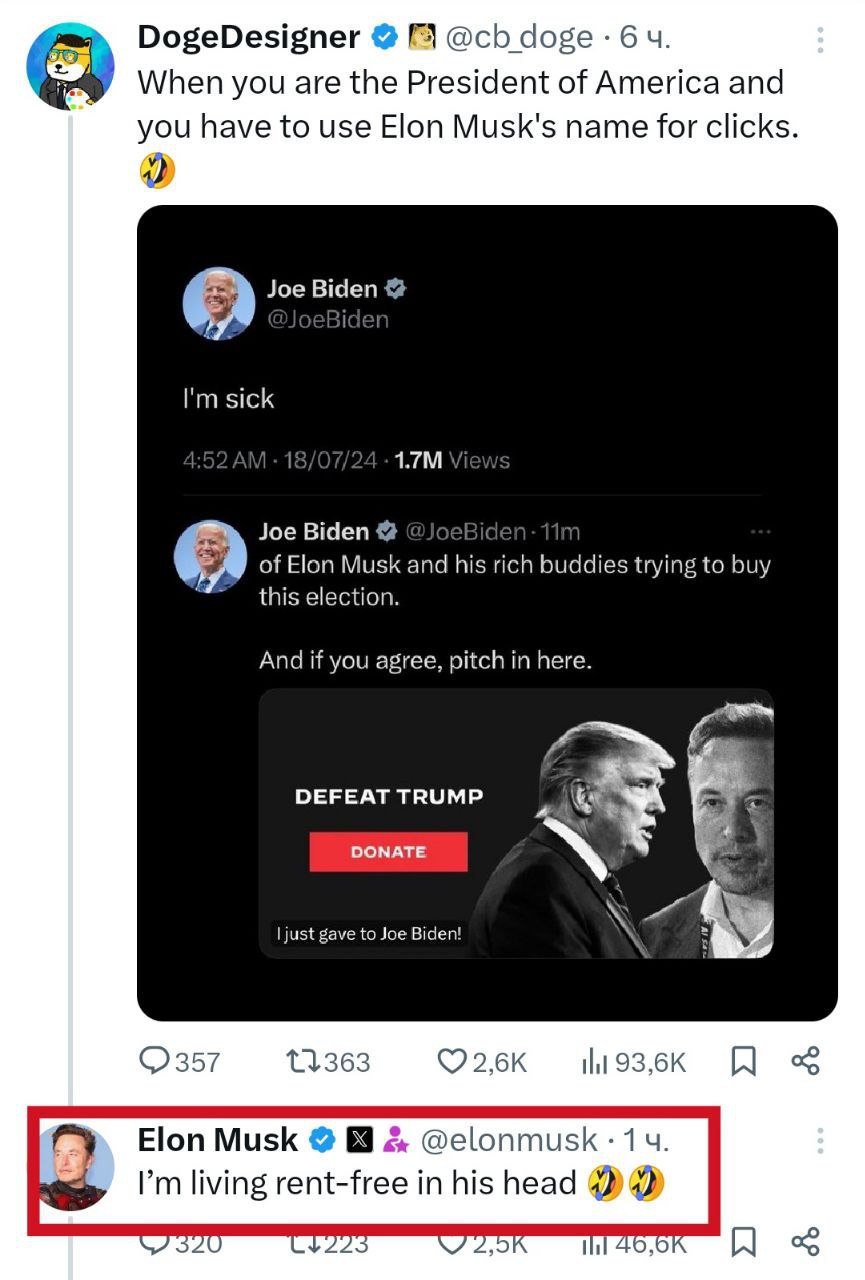865x1280 pixels.
Task: Bookmark DogeDesigner's post
Action: tap(743, 1061)
